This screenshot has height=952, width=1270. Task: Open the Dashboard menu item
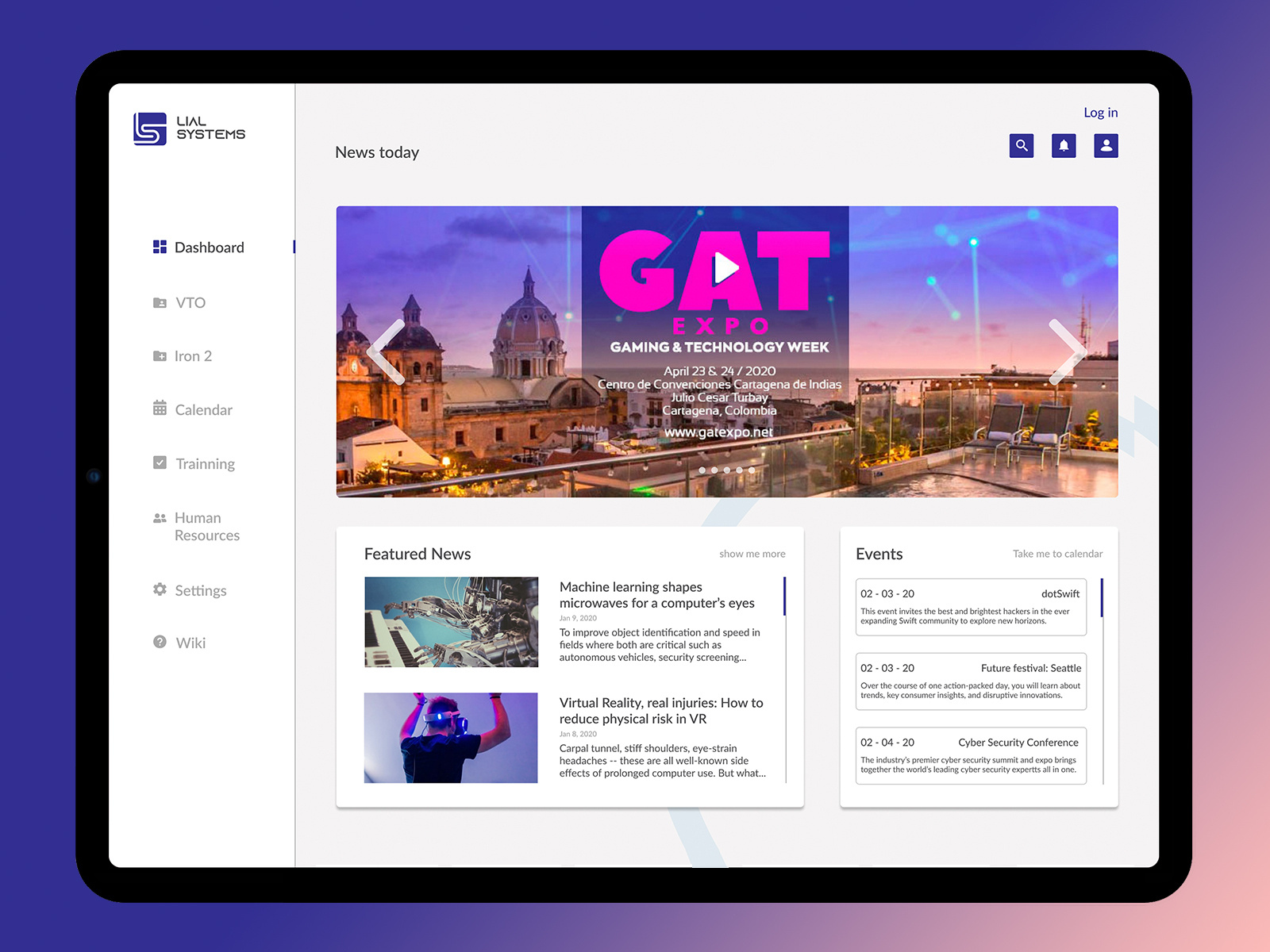209,247
